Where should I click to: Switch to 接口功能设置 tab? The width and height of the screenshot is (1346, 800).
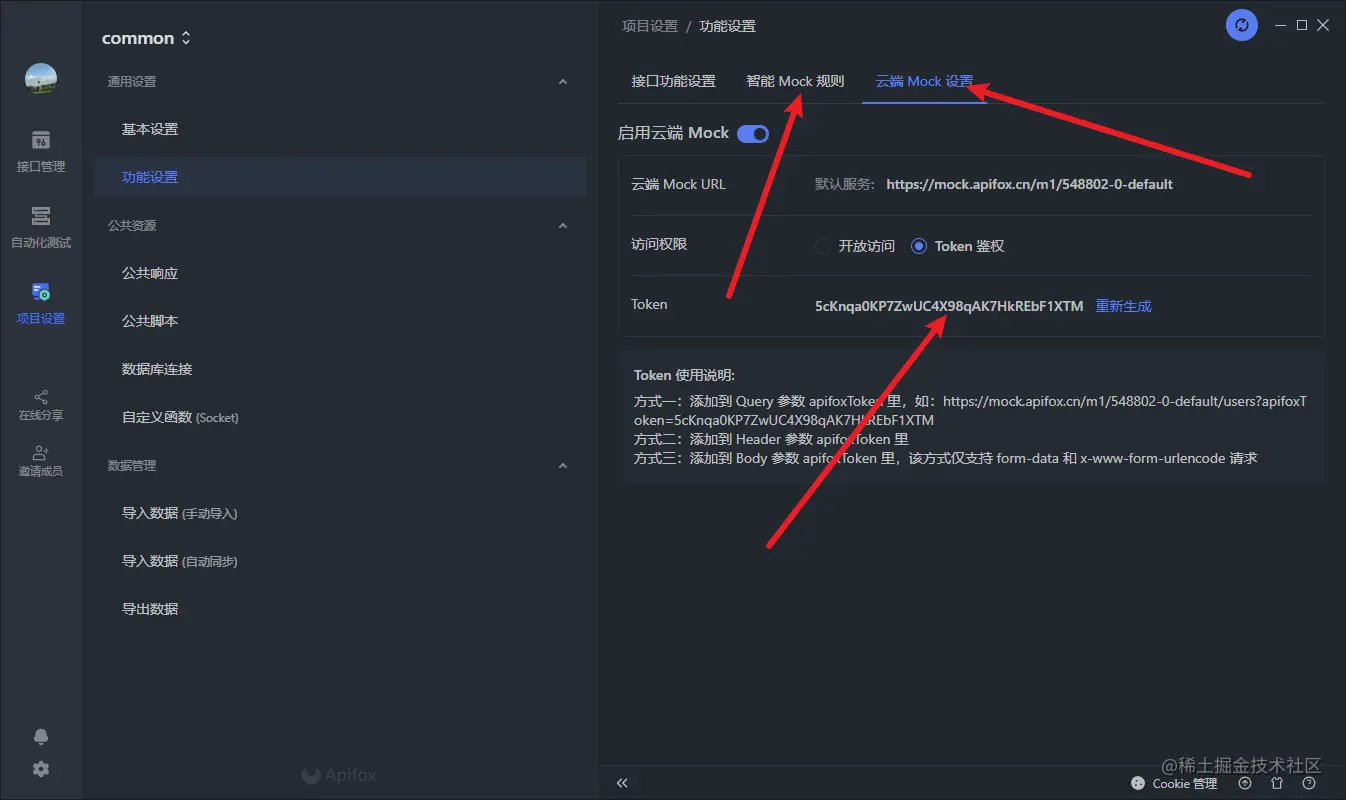click(674, 81)
